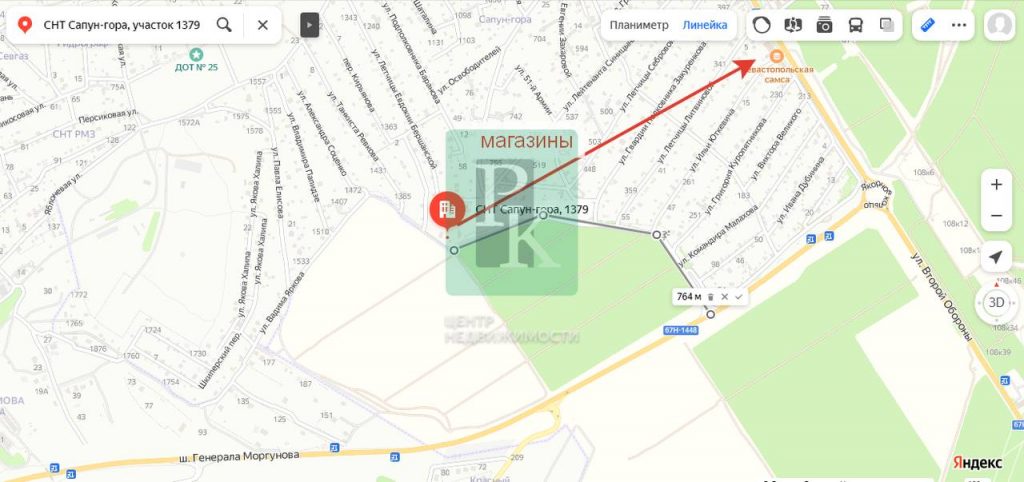This screenshot has width=1024, height=482.
Task: Toggle the ruler tool icon
Action: pos(927,25)
